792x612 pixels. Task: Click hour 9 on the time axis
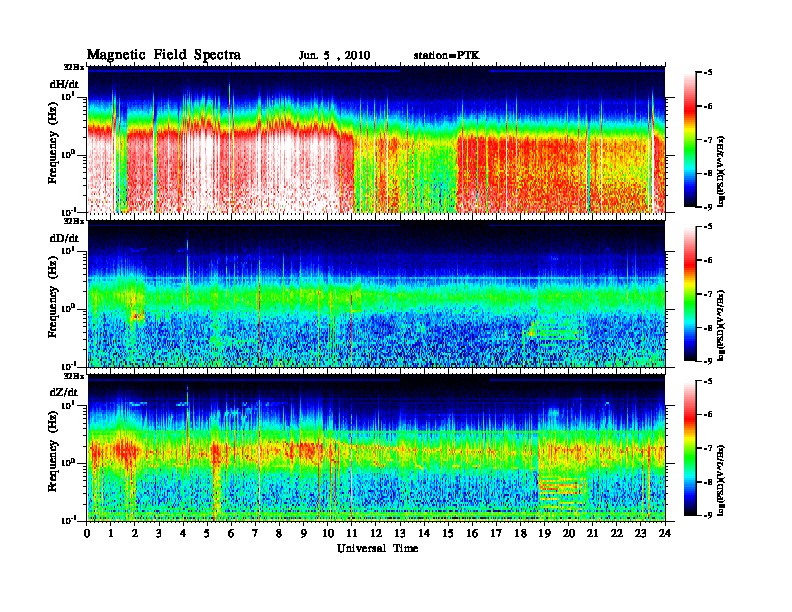pyautogui.click(x=304, y=534)
